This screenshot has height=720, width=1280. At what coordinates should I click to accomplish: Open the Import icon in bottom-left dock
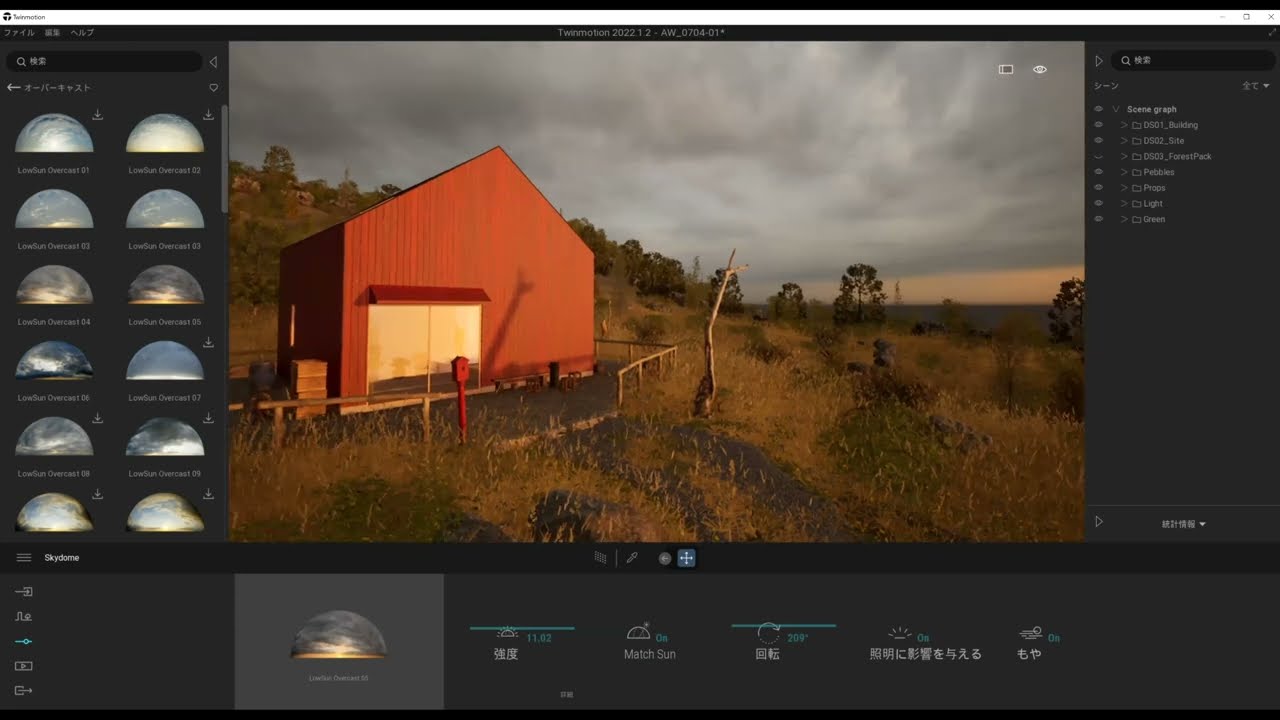[x=24, y=592]
